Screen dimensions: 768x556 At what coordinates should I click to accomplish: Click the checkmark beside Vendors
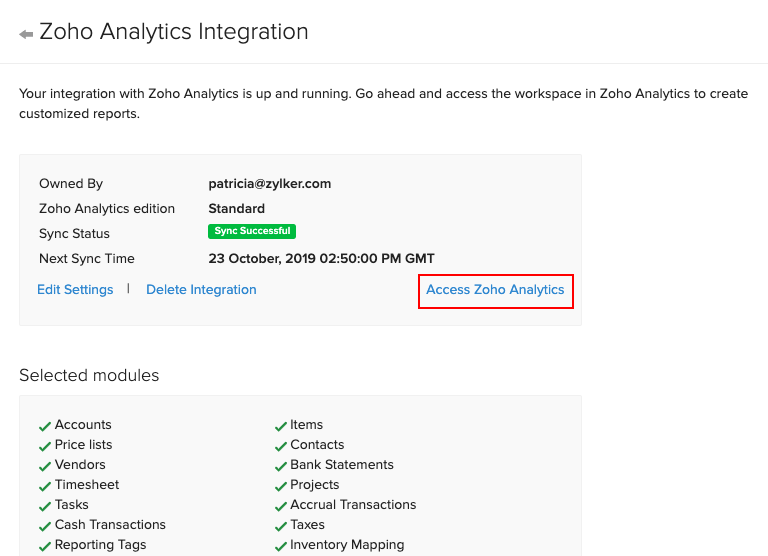tap(45, 466)
